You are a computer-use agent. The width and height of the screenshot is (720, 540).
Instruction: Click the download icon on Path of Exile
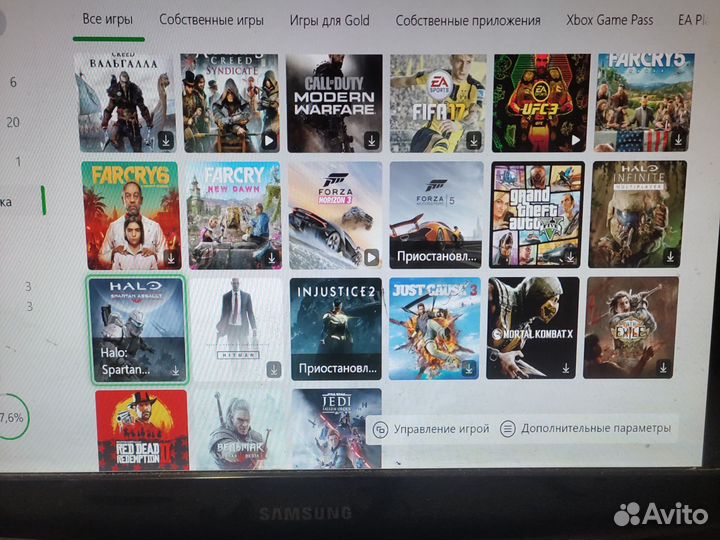click(664, 367)
